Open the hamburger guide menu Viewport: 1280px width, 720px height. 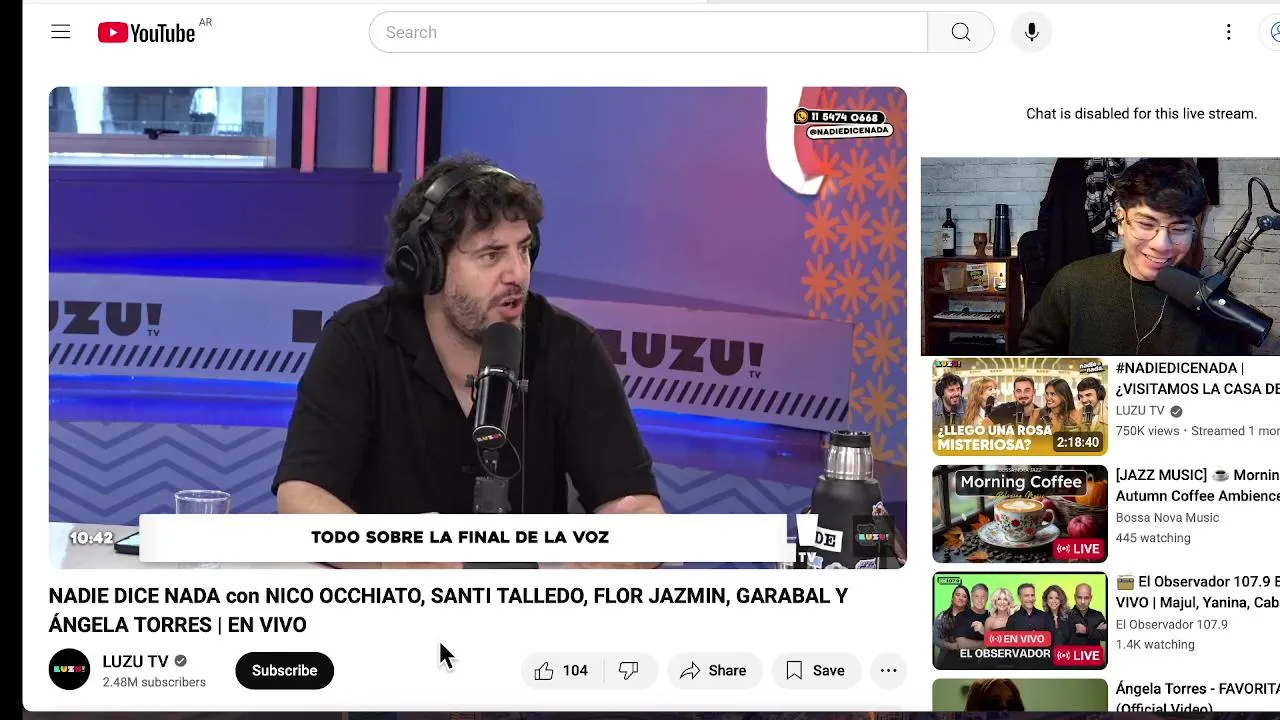(61, 32)
